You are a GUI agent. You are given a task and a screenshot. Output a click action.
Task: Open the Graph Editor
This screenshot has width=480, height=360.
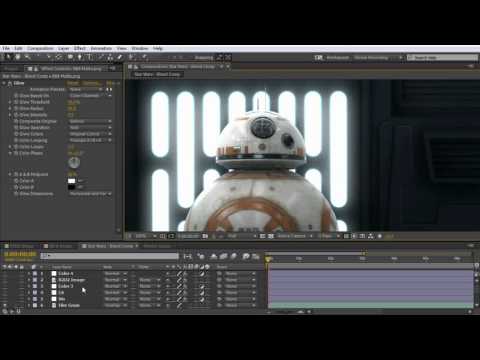tap(256, 256)
